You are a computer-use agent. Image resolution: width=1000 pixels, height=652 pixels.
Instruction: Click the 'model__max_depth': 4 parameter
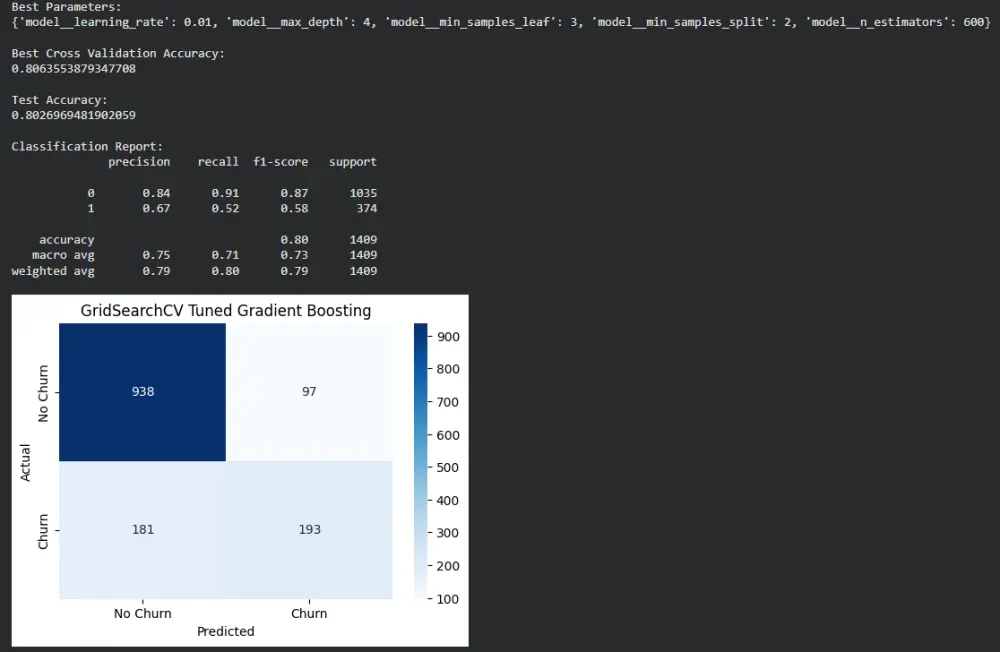299,22
